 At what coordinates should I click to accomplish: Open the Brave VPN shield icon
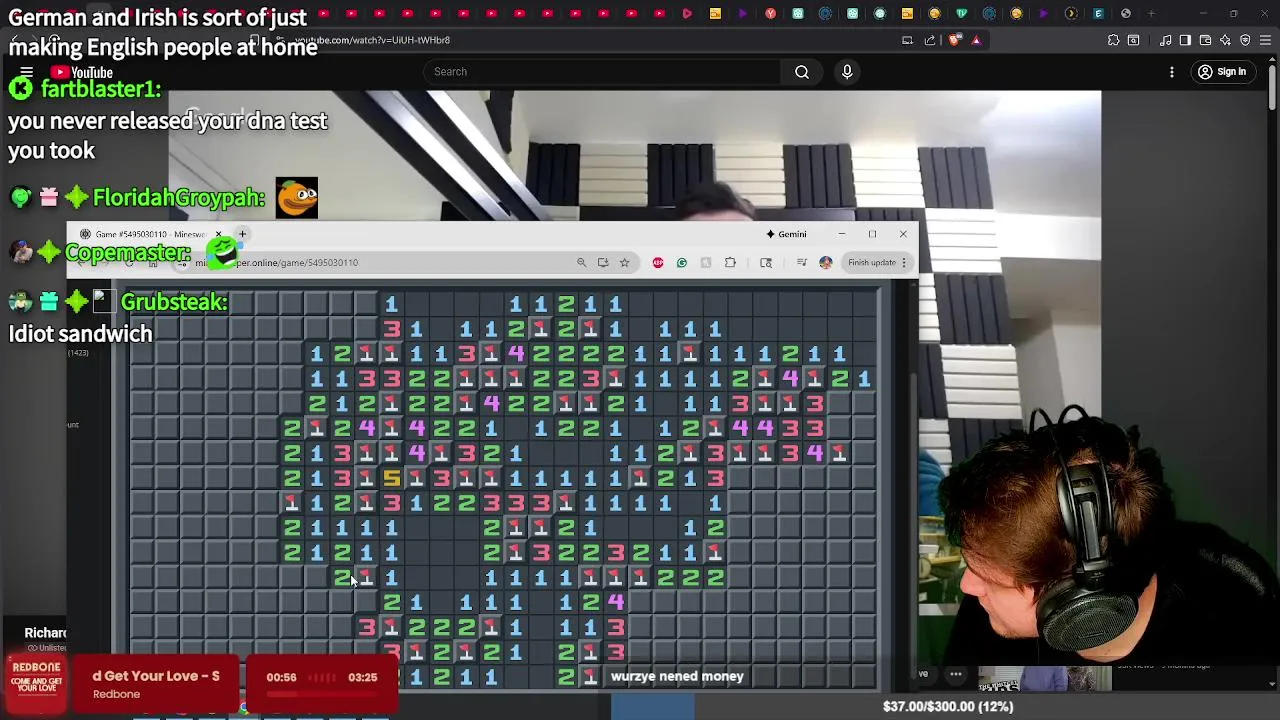click(1245, 40)
